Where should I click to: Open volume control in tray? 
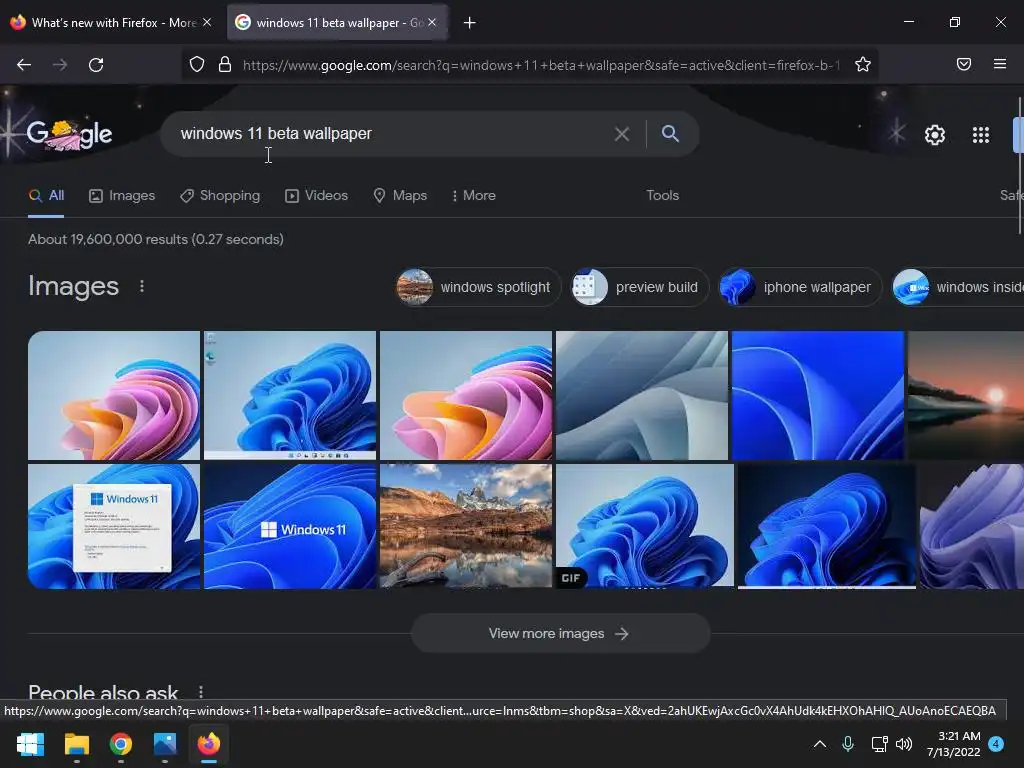coord(904,744)
